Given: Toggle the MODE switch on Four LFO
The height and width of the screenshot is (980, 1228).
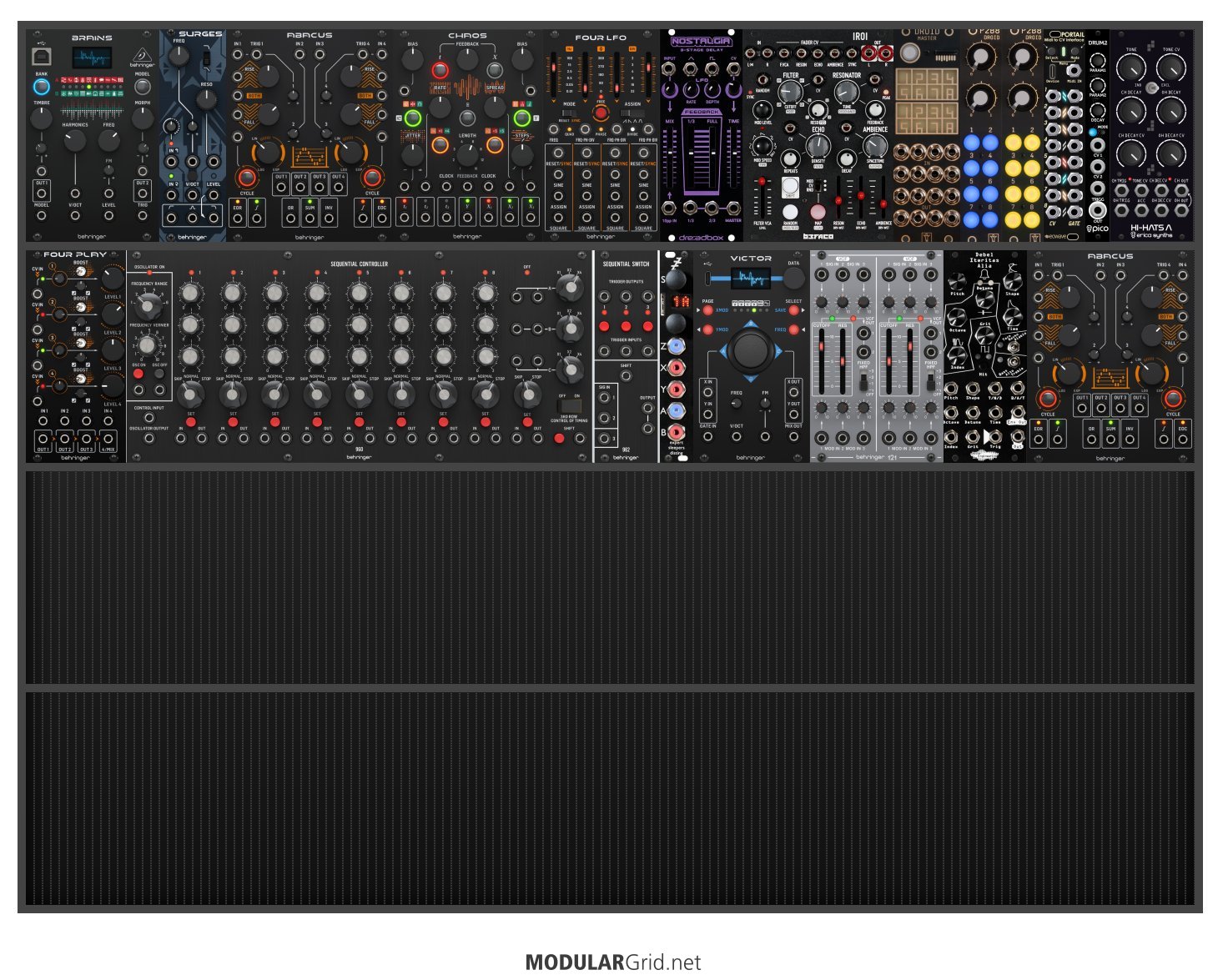Looking at the screenshot, I should pyautogui.click(x=569, y=113).
